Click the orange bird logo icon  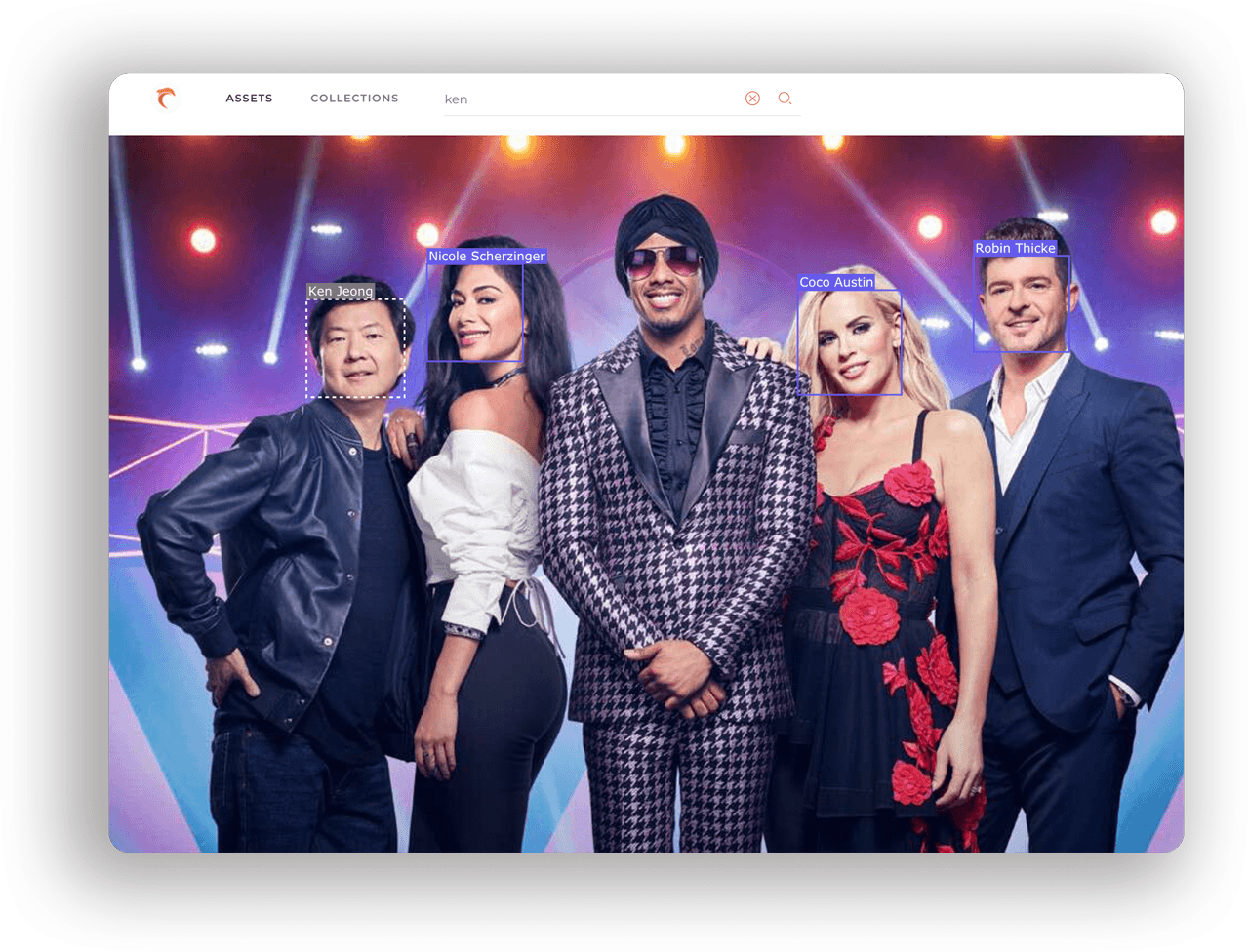point(167,99)
